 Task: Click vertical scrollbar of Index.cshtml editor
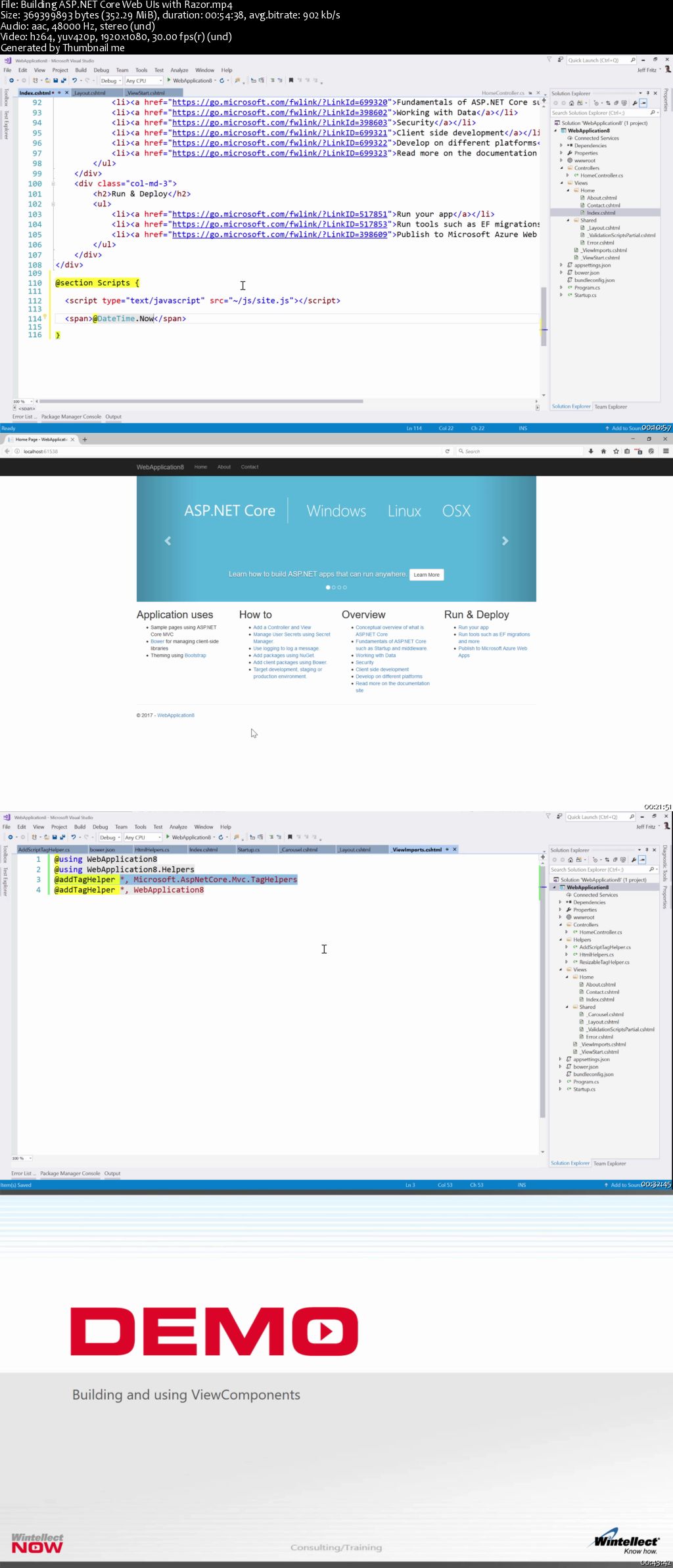[x=544, y=315]
